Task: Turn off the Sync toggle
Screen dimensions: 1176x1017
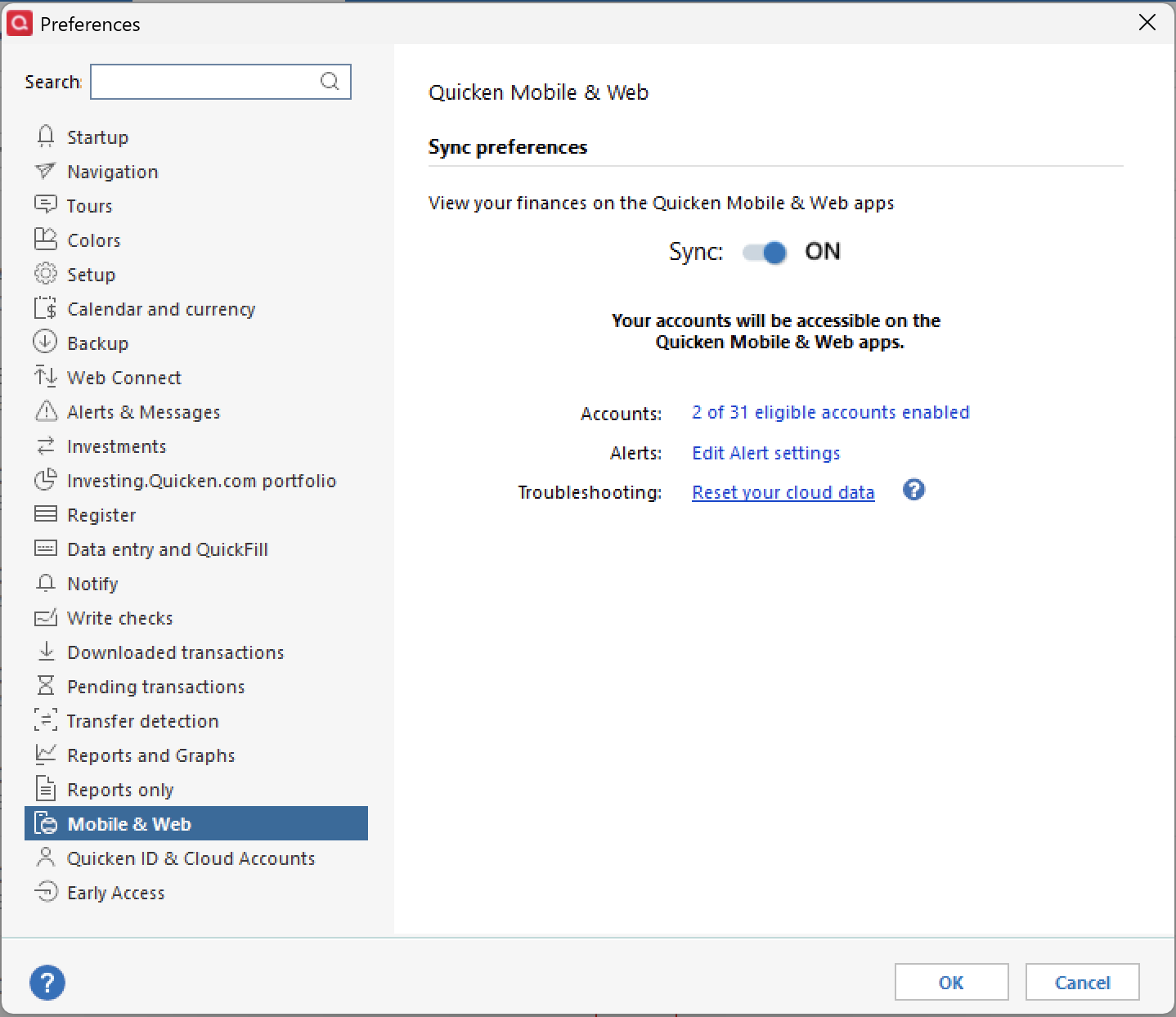Action: coord(765,252)
